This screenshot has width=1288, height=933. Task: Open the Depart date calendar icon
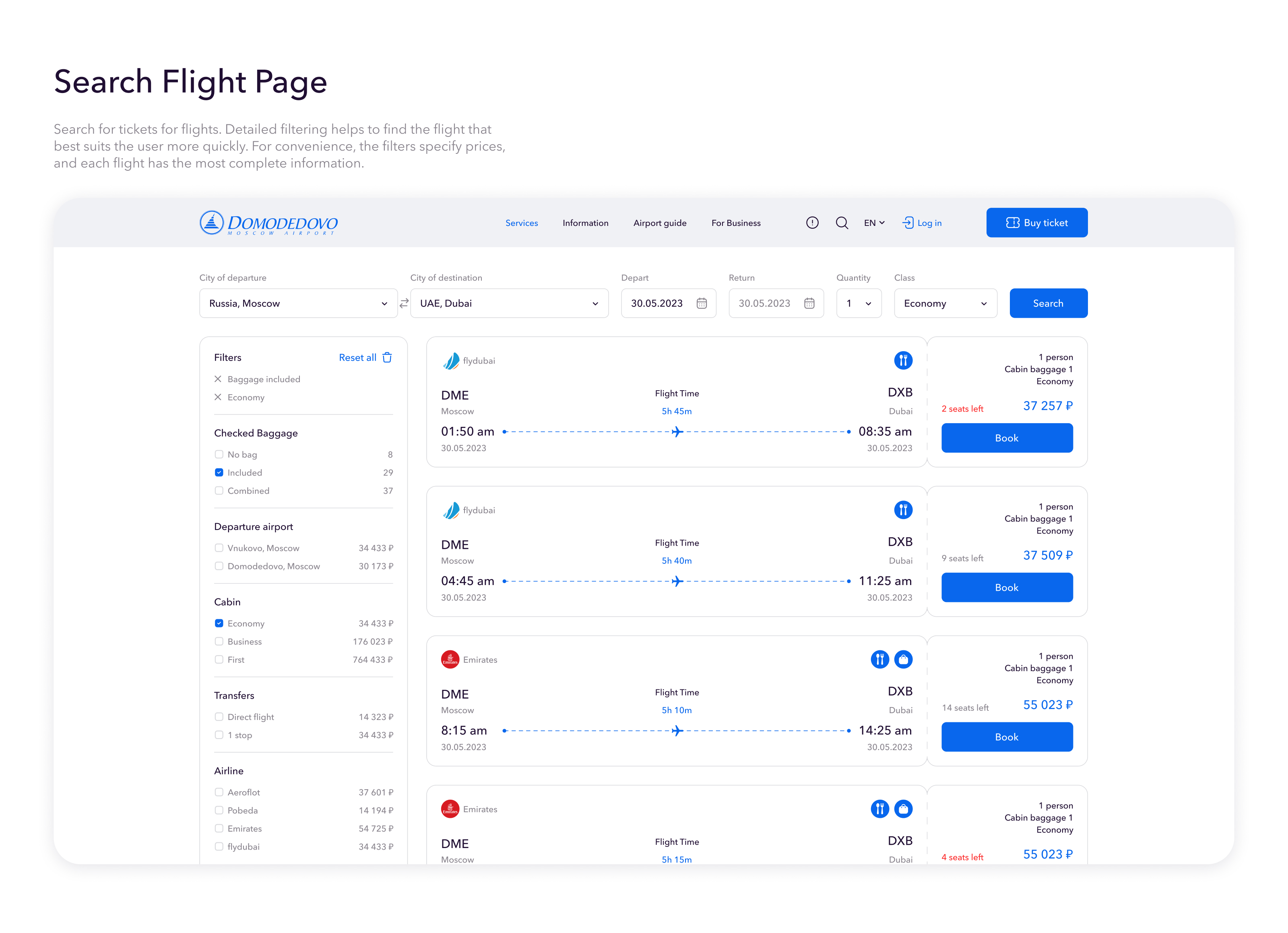click(702, 304)
